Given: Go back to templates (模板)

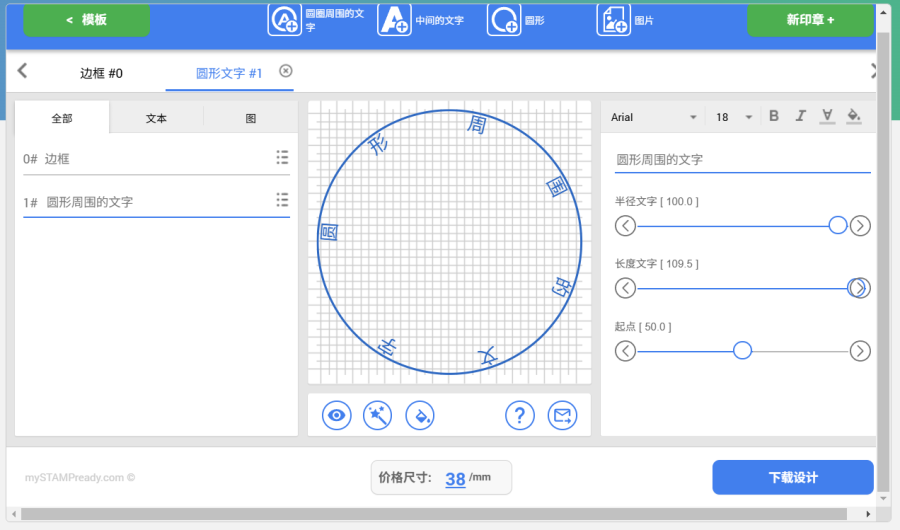Looking at the screenshot, I should point(86,20).
